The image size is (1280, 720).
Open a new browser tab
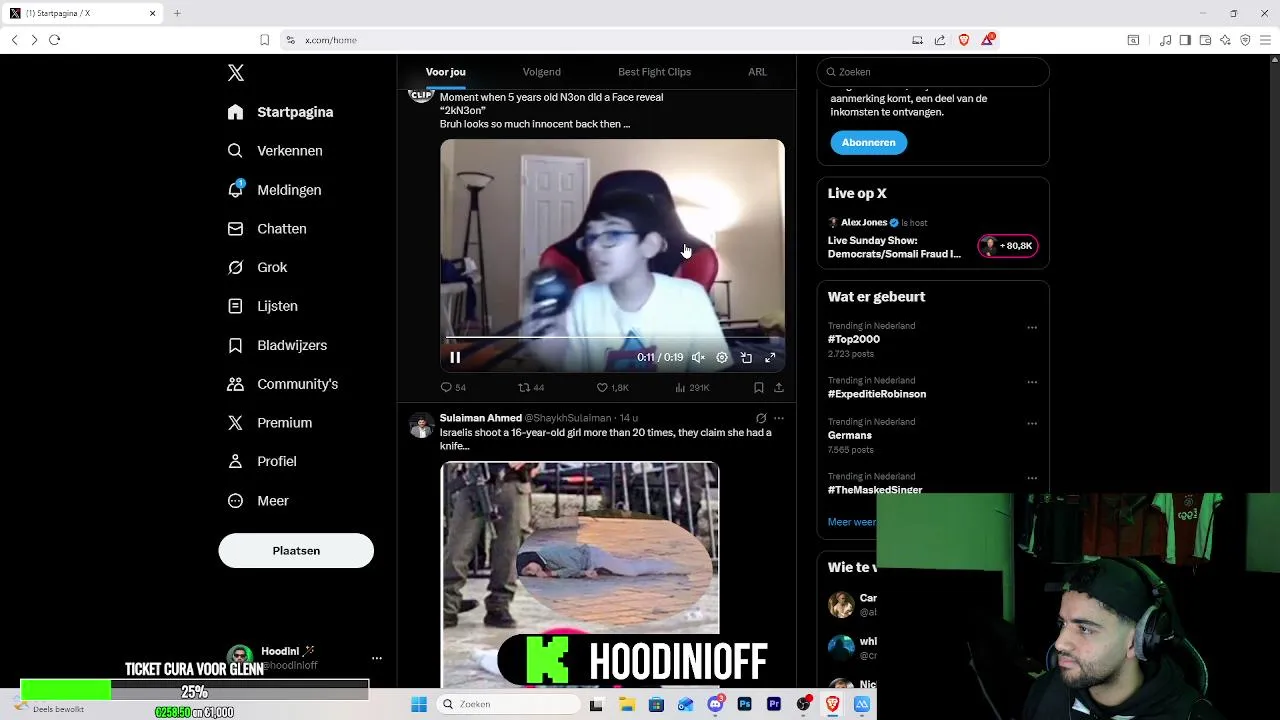coord(177,13)
